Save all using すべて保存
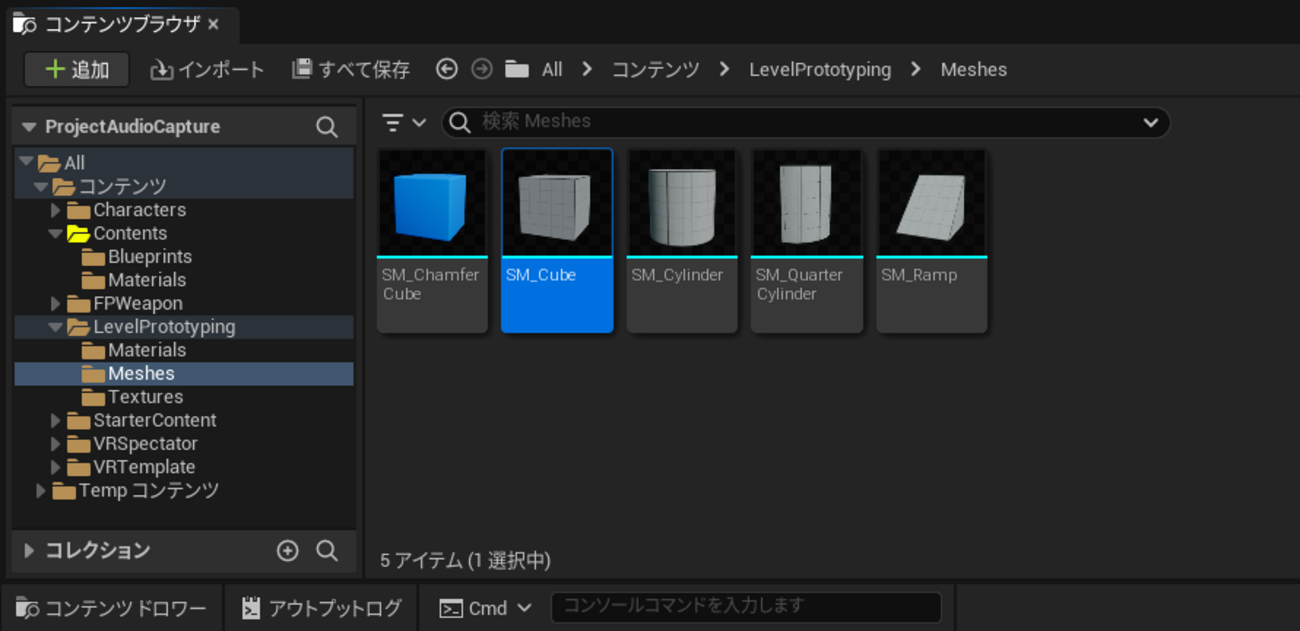 tap(351, 69)
